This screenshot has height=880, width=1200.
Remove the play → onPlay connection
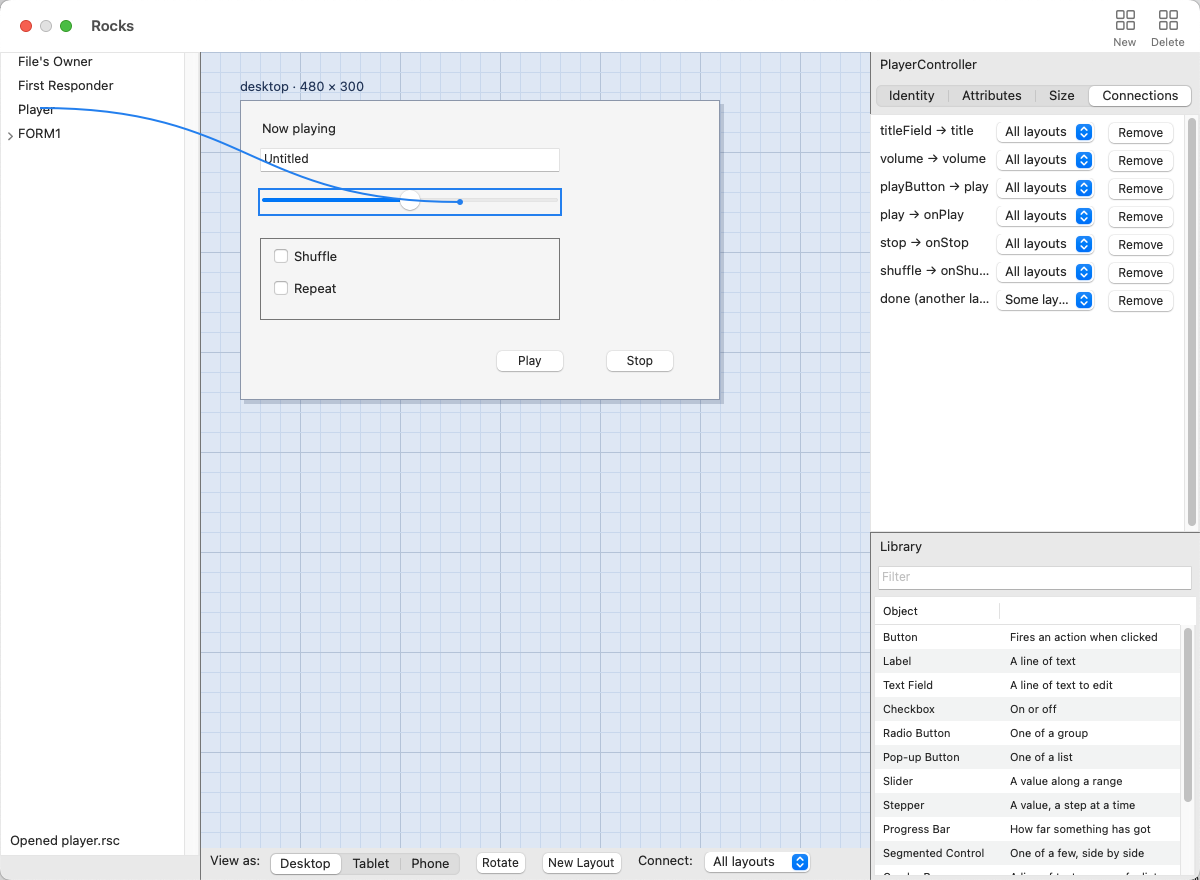point(1140,216)
